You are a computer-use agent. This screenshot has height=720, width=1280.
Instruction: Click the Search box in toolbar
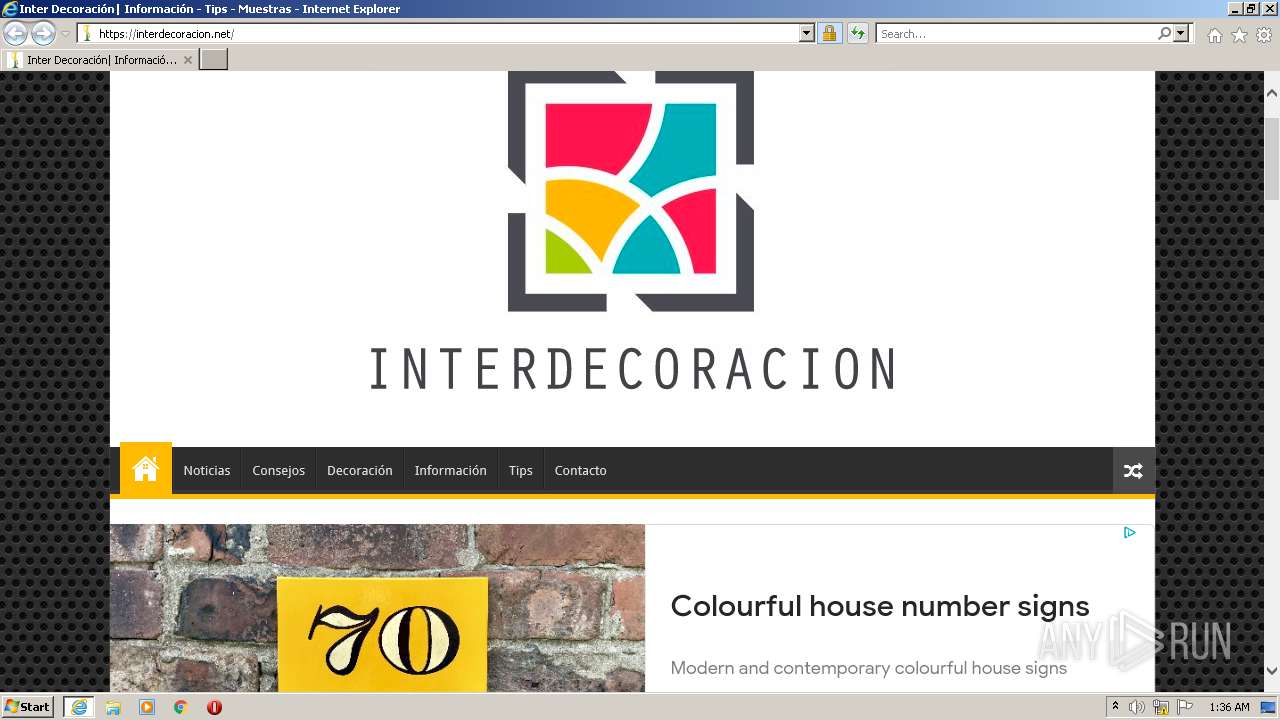coord(1015,33)
